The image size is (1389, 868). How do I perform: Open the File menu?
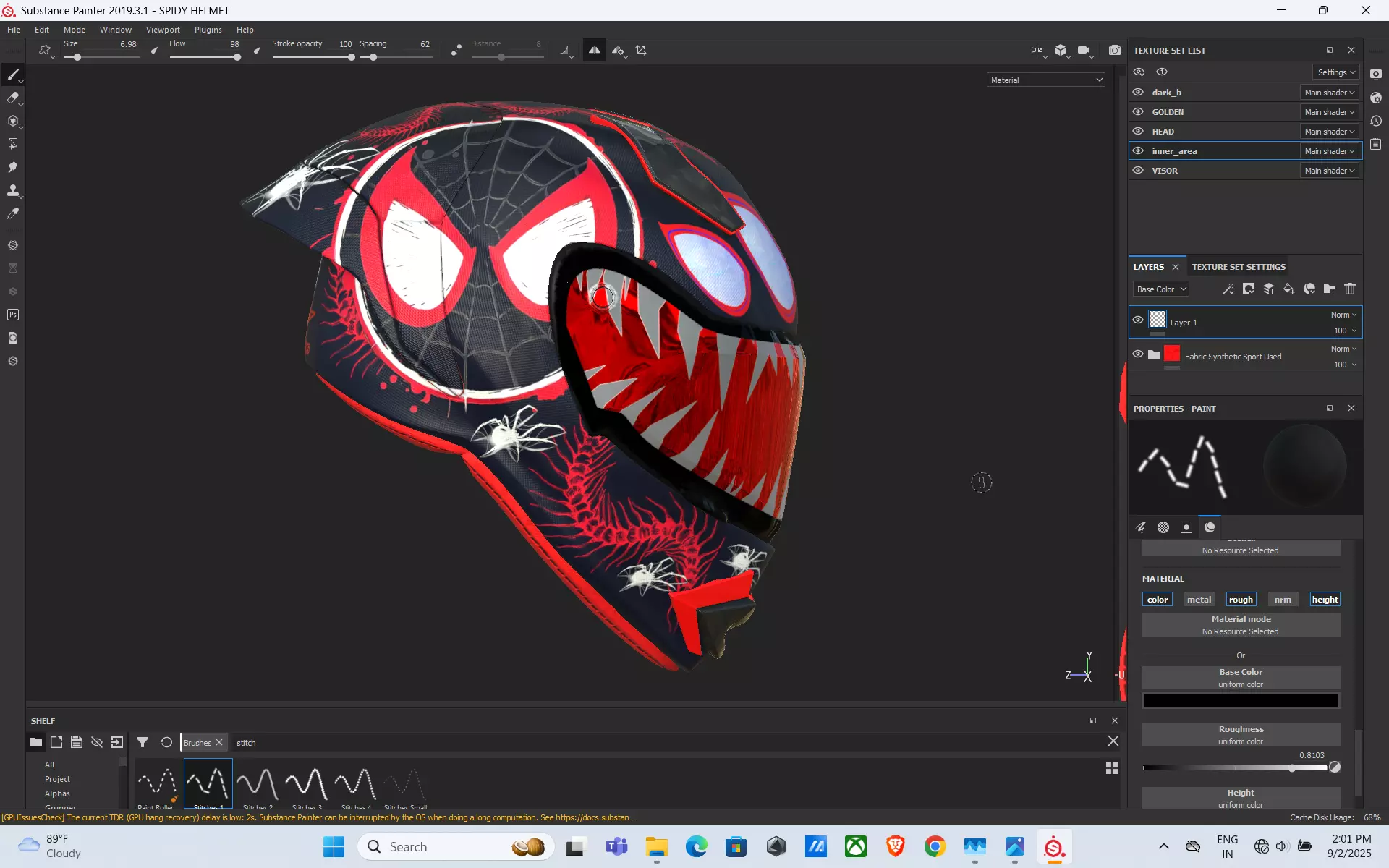click(14, 30)
